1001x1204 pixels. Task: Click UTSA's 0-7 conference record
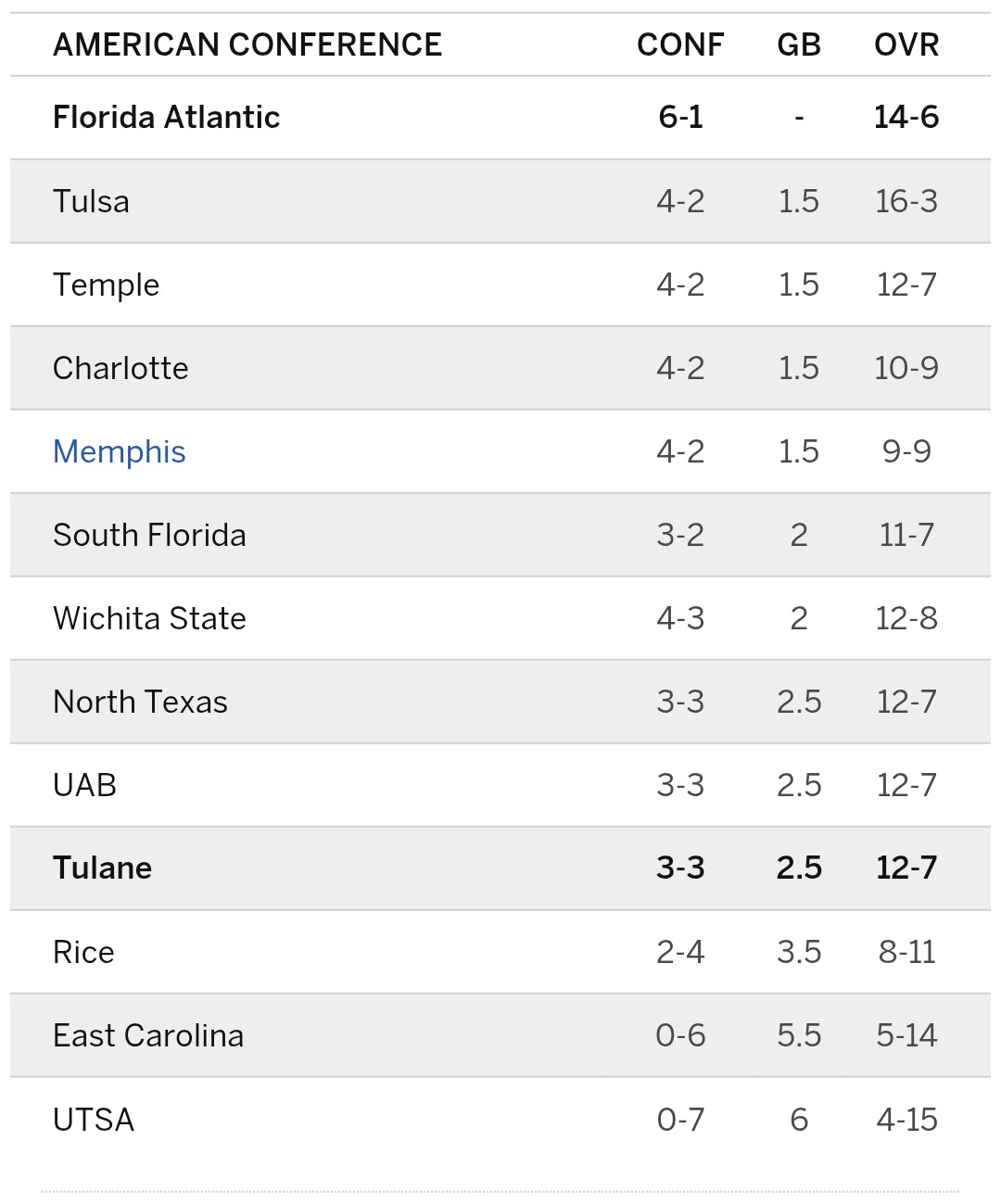click(x=680, y=1120)
